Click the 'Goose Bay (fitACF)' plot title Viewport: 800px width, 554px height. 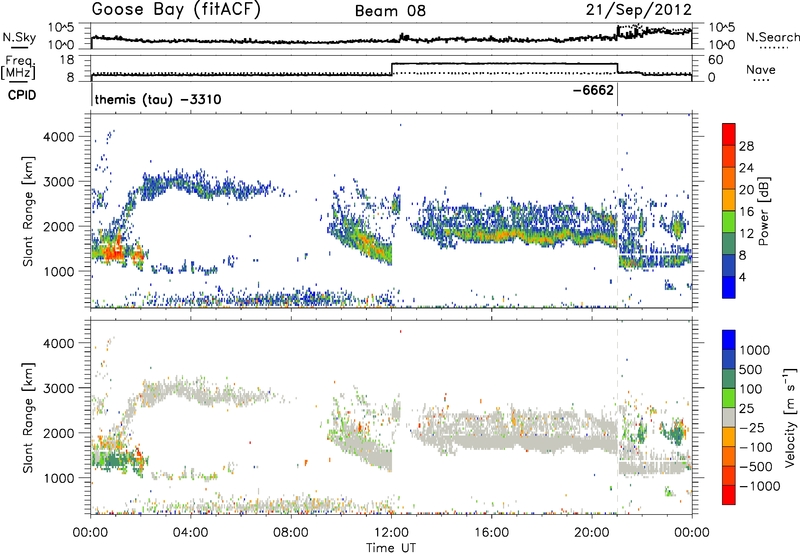coord(176,10)
